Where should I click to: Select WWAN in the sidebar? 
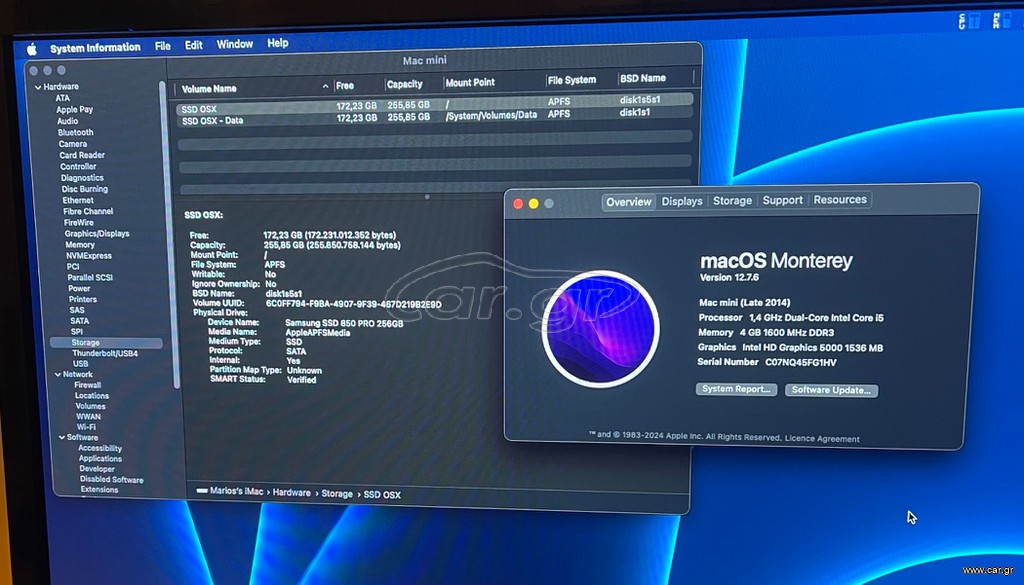click(x=88, y=417)
